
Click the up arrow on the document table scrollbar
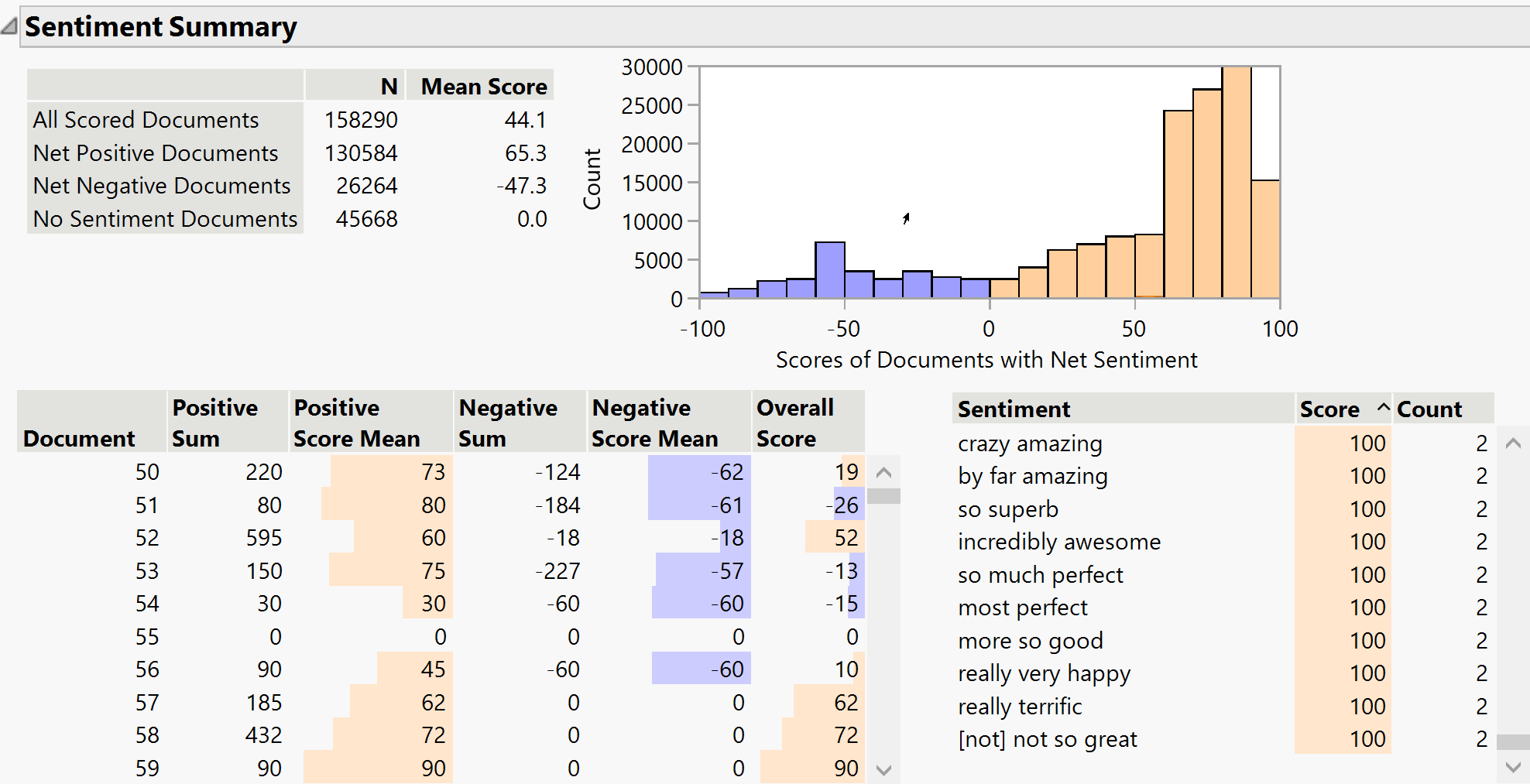[883, 472]
